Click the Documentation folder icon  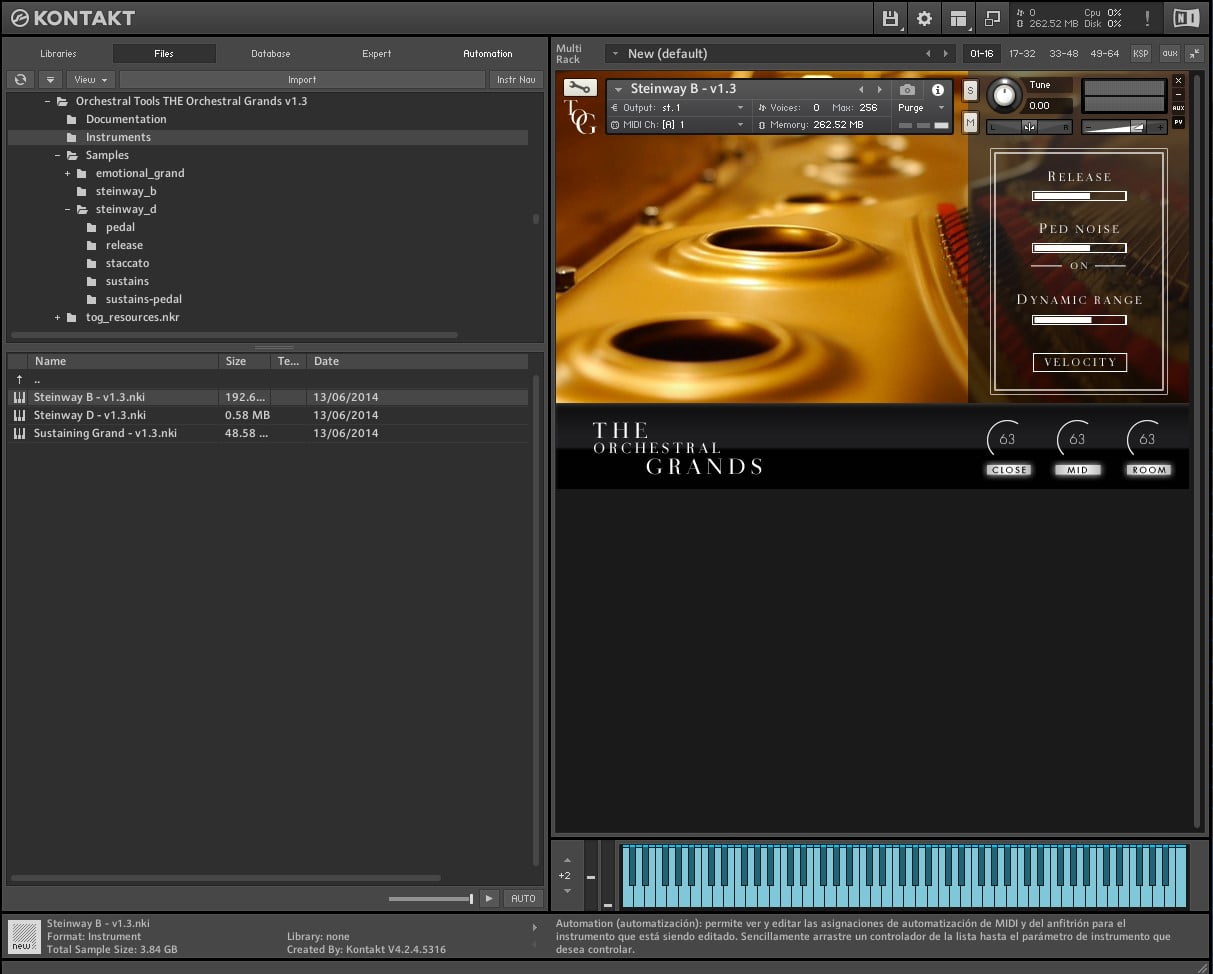[x=72, y=119]
